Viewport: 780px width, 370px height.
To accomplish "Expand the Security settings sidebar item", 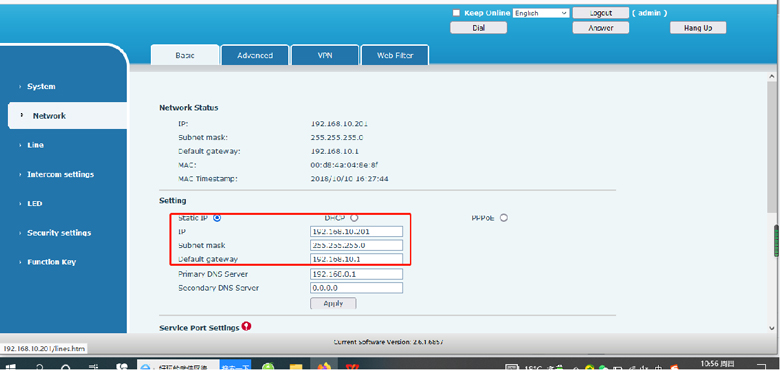I will point(59,233).
